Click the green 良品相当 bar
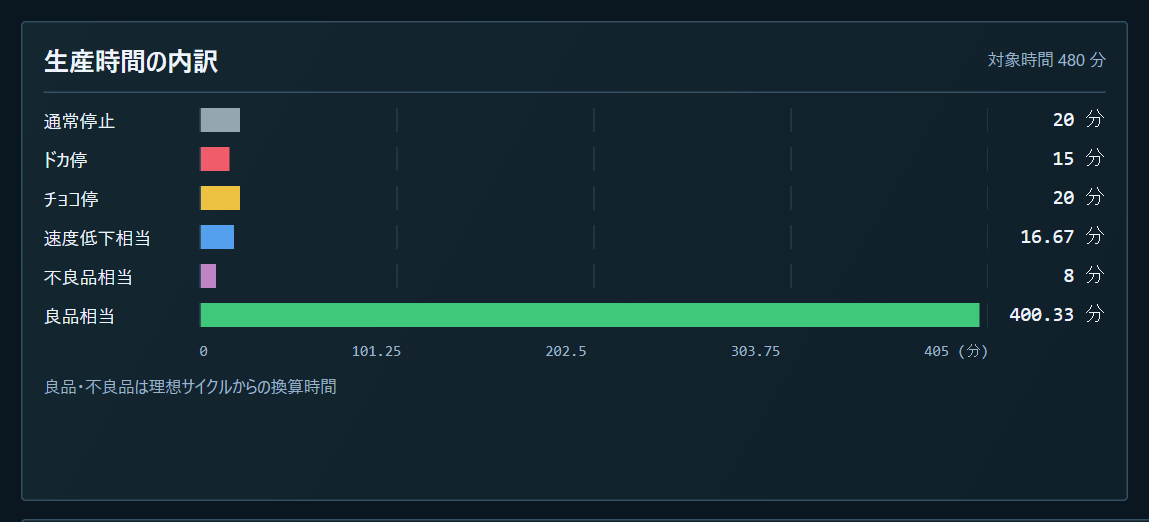1149x522 pixels. click(590, 315)
